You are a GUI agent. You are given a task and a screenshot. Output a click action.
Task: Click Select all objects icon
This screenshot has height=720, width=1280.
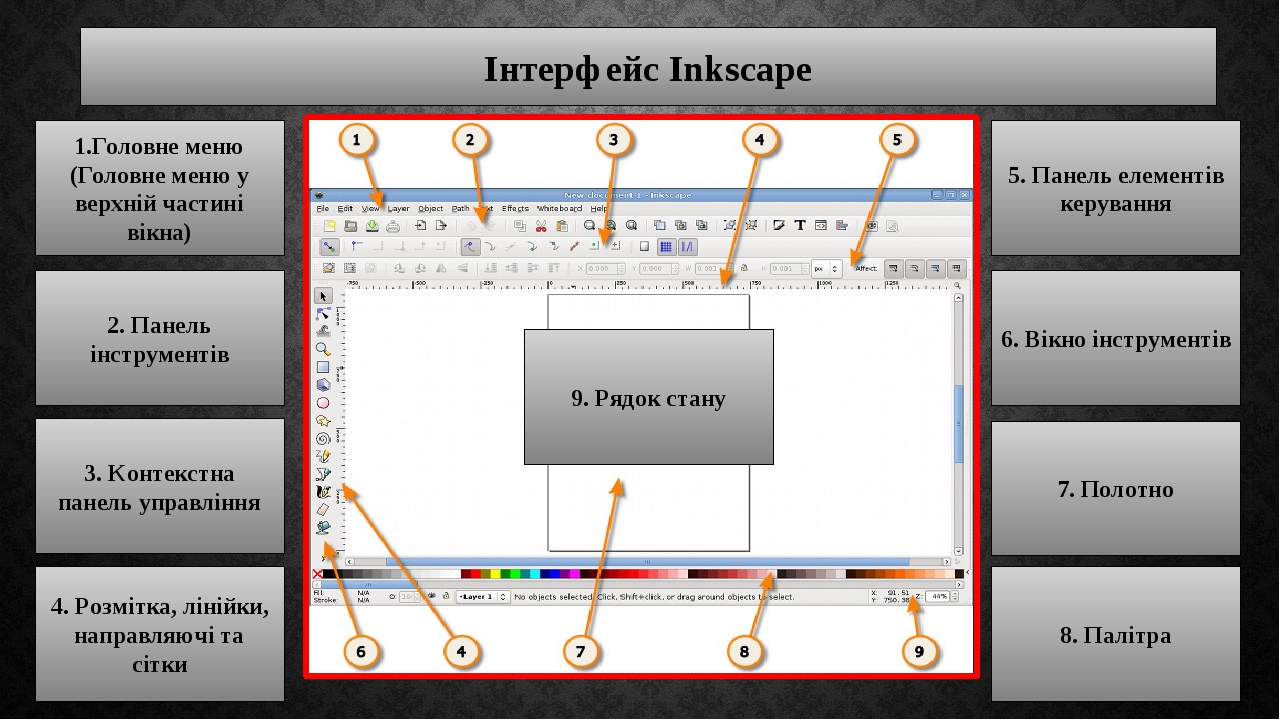coord(329,268)
